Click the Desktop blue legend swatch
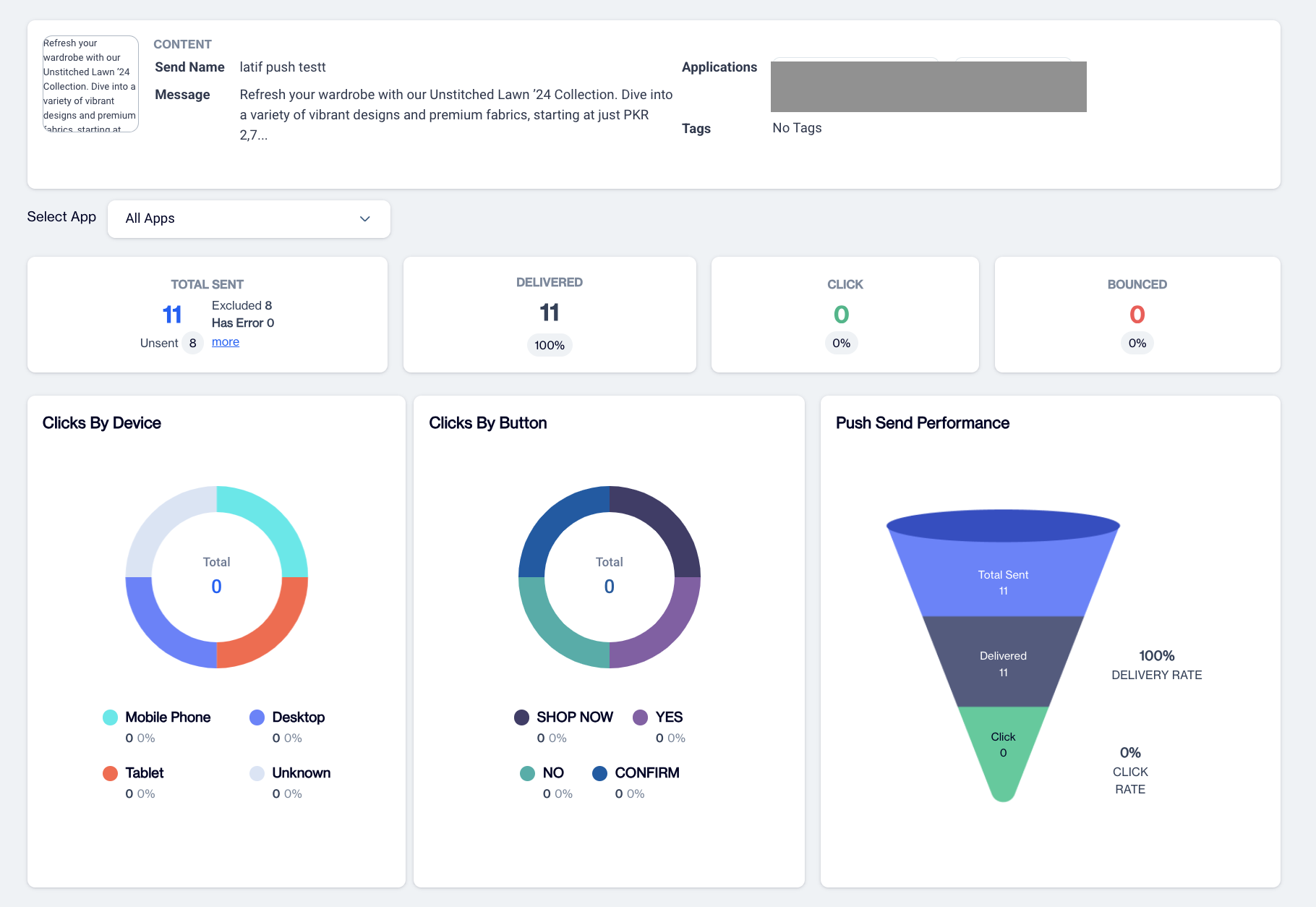 pyautogui.click(x=257, y=717)
